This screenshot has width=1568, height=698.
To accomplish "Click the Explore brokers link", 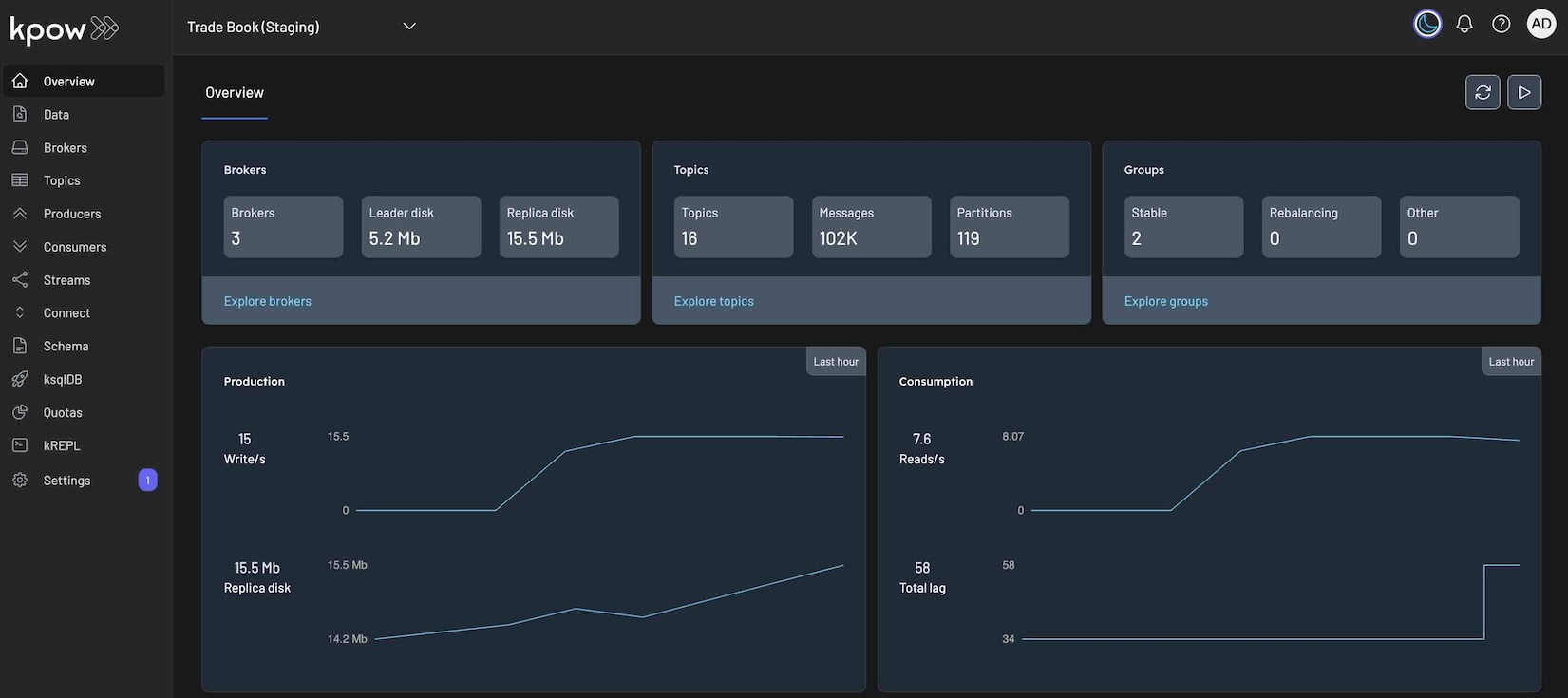I will click(268, 301).
